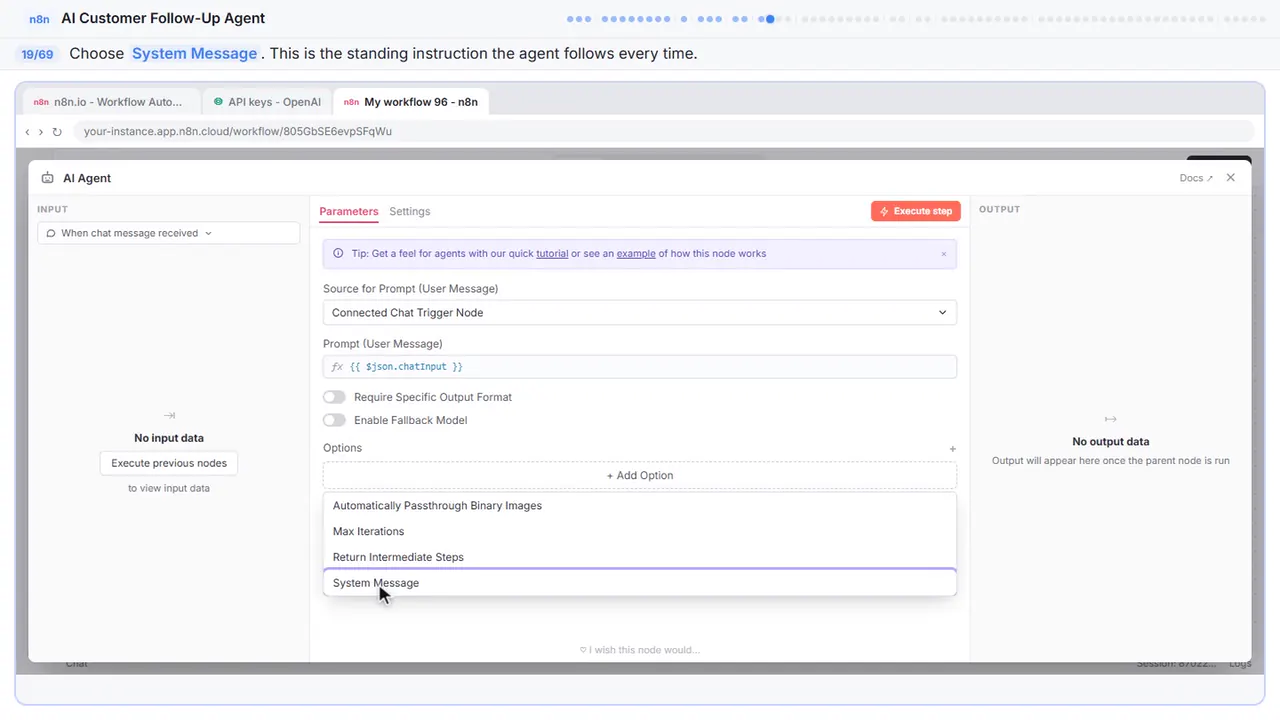Close the AI Agent panel

(x=1231, y=178)
